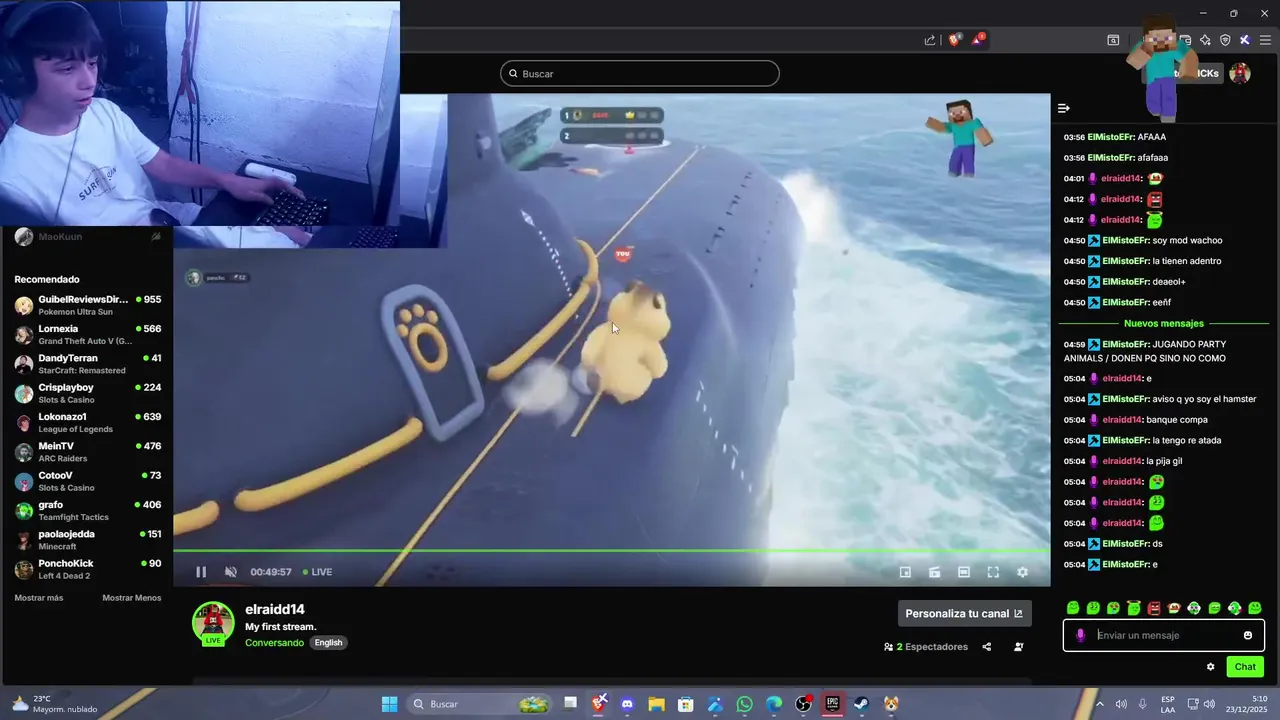
Task: Open the video player settings gear
Action: pyautogui.click(x=1022, y=572)
